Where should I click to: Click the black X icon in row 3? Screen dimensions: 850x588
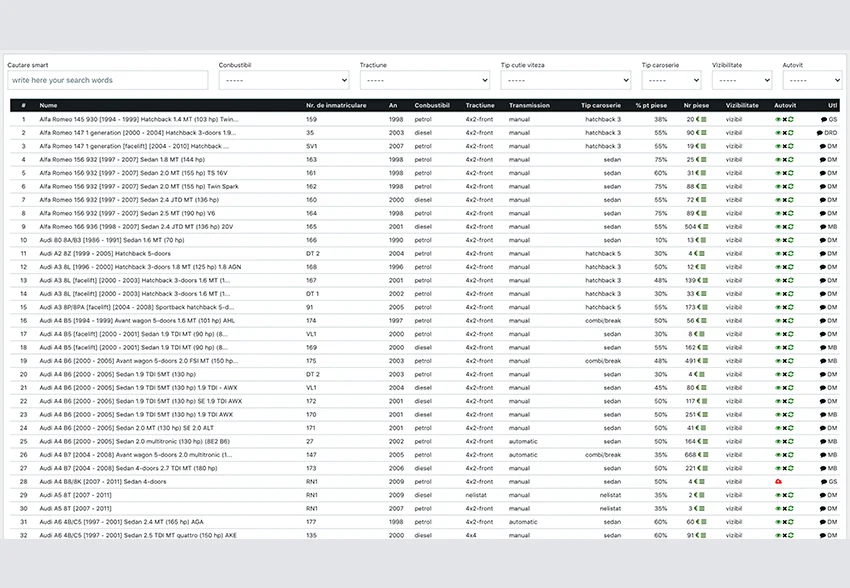[784, 146]
